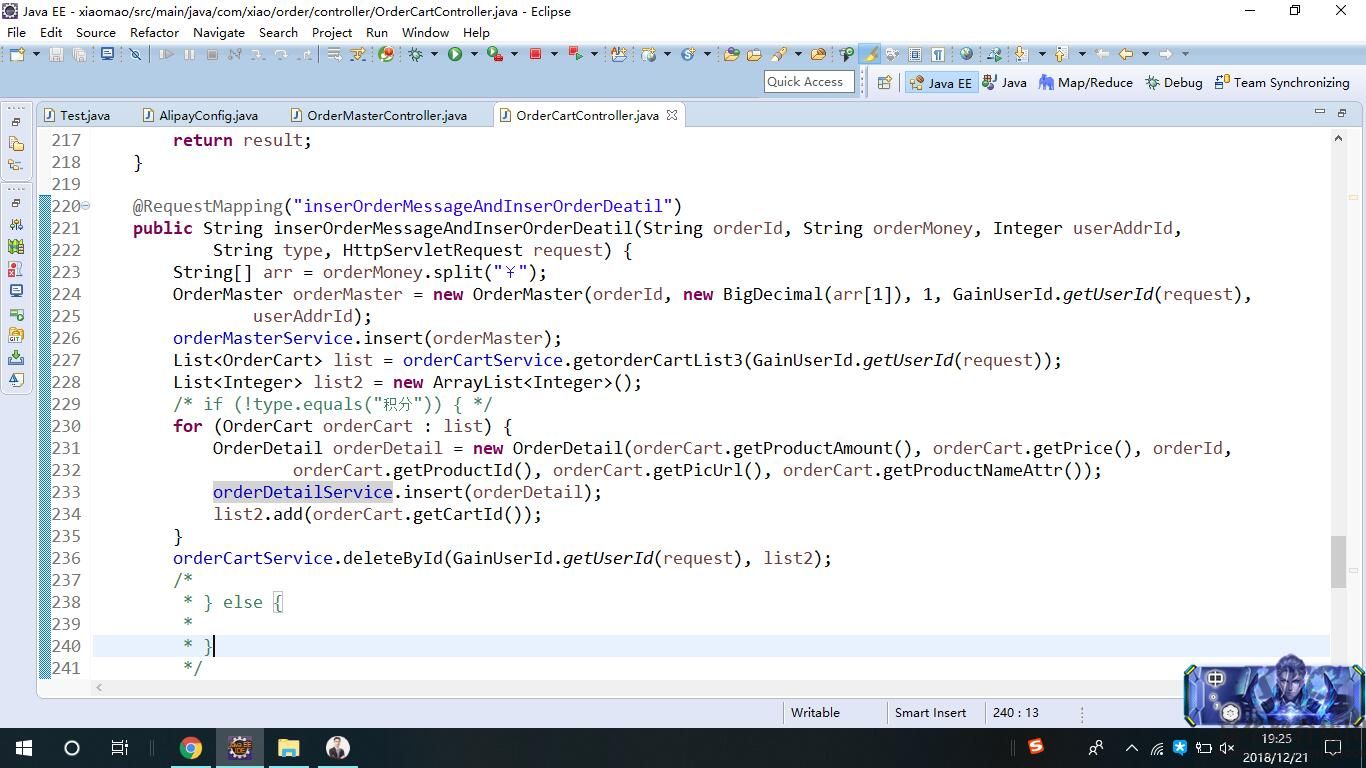Open the Refactor menu
The width and height of the screenshot is (1366, 768).
coord(154,32)
